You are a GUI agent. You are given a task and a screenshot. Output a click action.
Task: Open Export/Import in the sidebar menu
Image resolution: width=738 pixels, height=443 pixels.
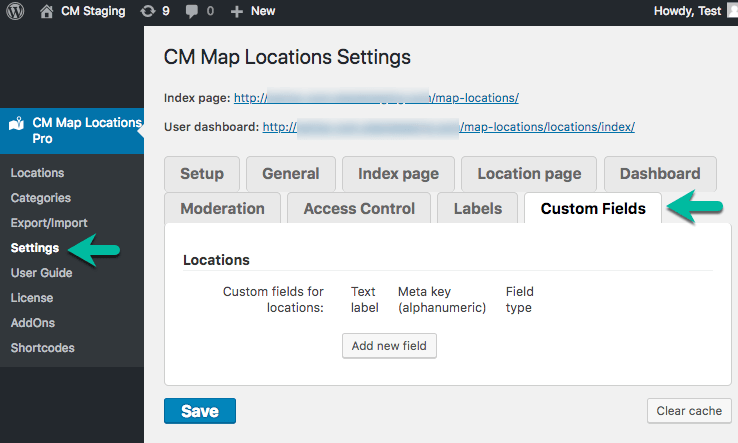pyautogui.click(x=49, y=223)
